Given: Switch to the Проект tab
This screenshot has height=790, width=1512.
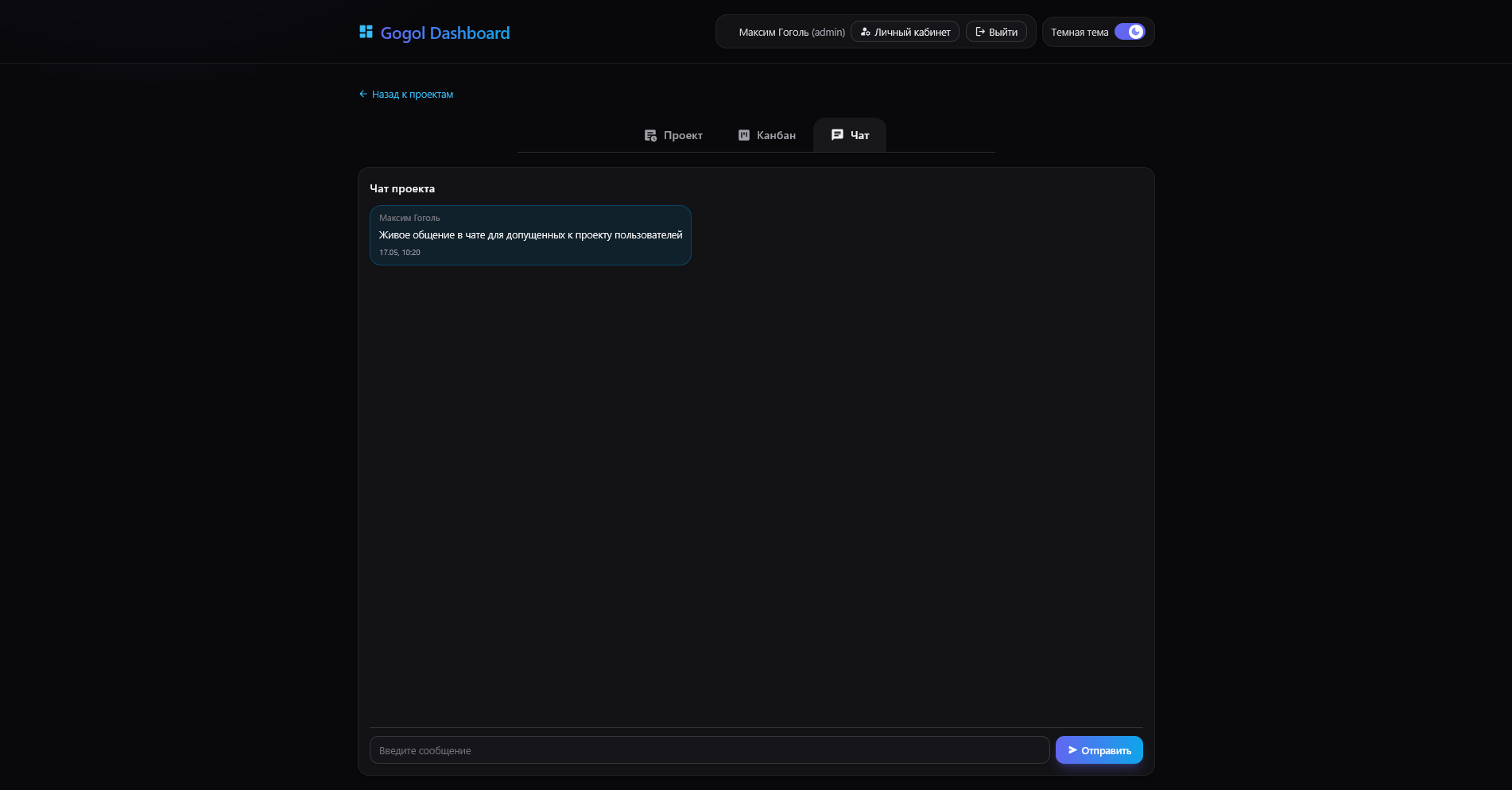Looking at the screenshot, I should click(673, 135).
